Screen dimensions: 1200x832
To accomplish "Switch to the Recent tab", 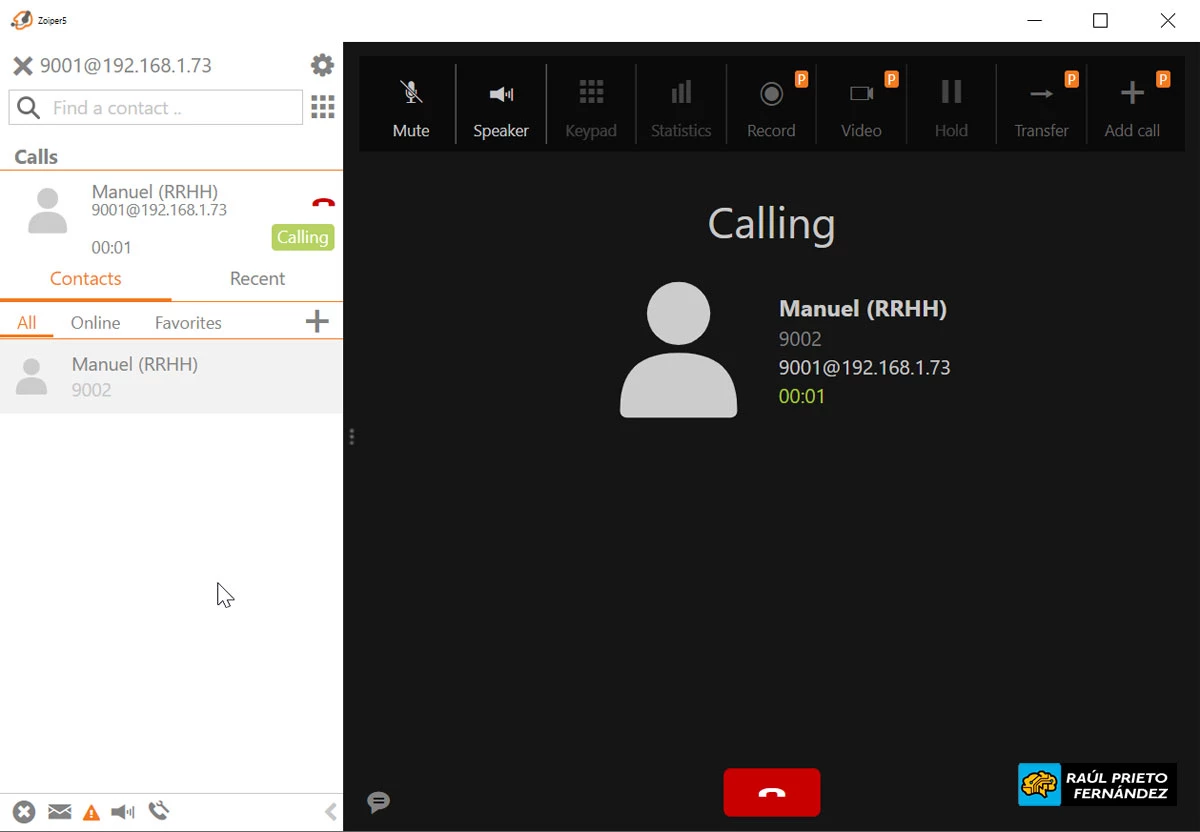I will pyautogui.click(x=257, y=279).
